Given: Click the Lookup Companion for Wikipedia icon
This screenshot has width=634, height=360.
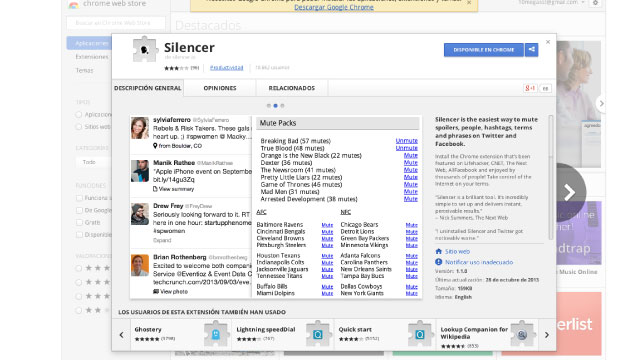Looking at the screenshot, I should click(x=522, y=334).
